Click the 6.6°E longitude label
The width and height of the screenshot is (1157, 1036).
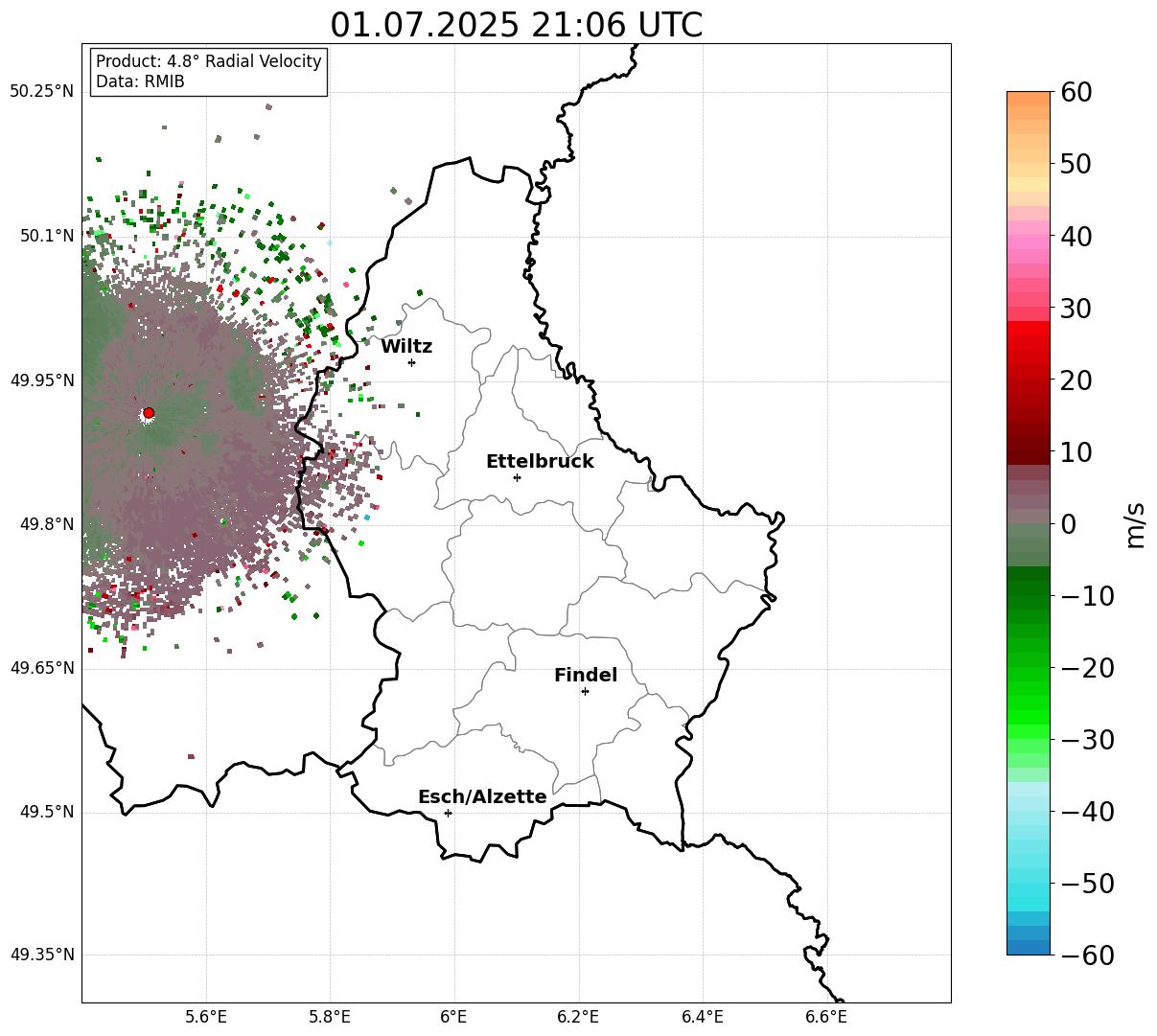[x=826, y=1017]
